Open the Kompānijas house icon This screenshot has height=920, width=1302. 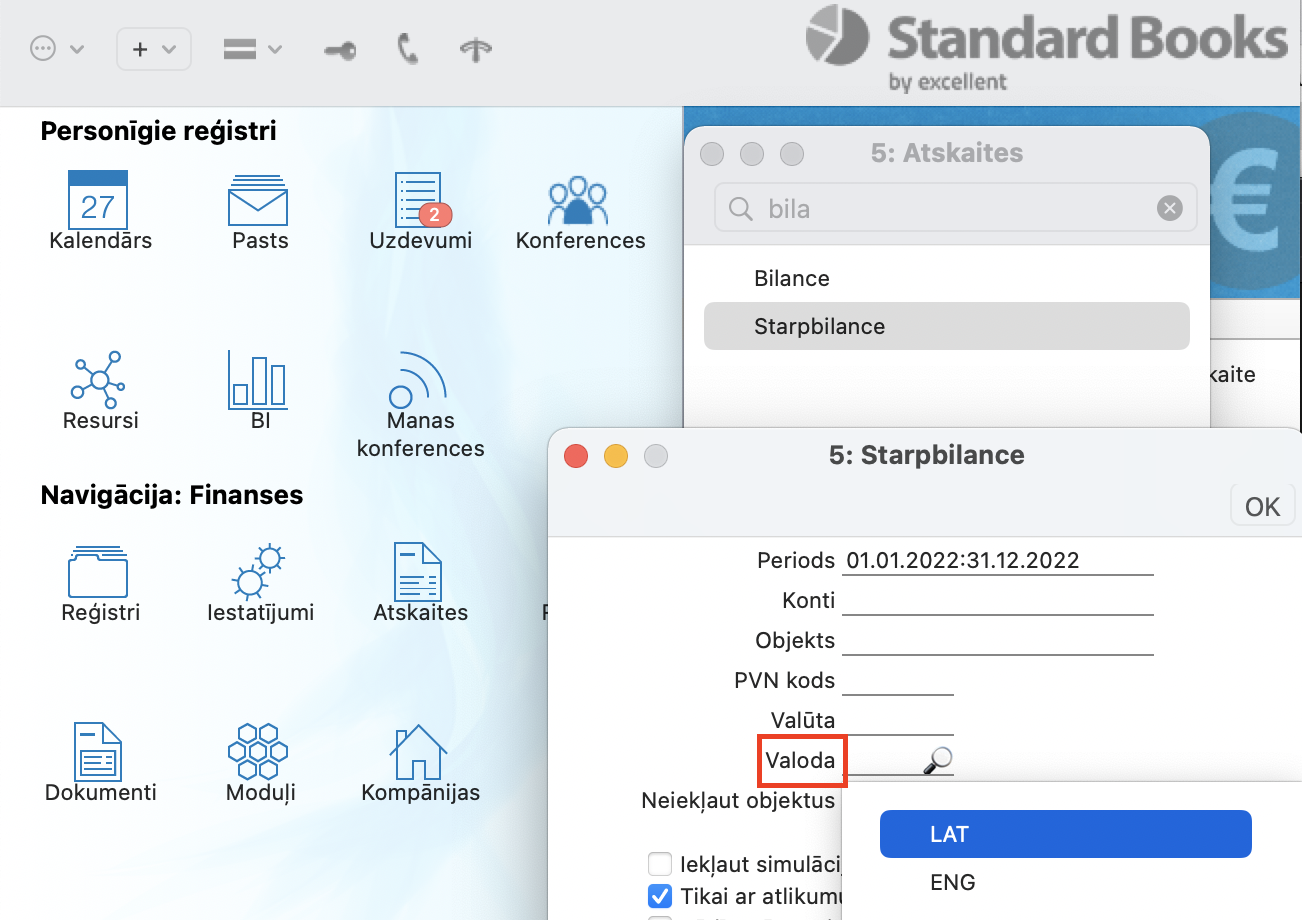pyautogui.click(x=419, y=752)
